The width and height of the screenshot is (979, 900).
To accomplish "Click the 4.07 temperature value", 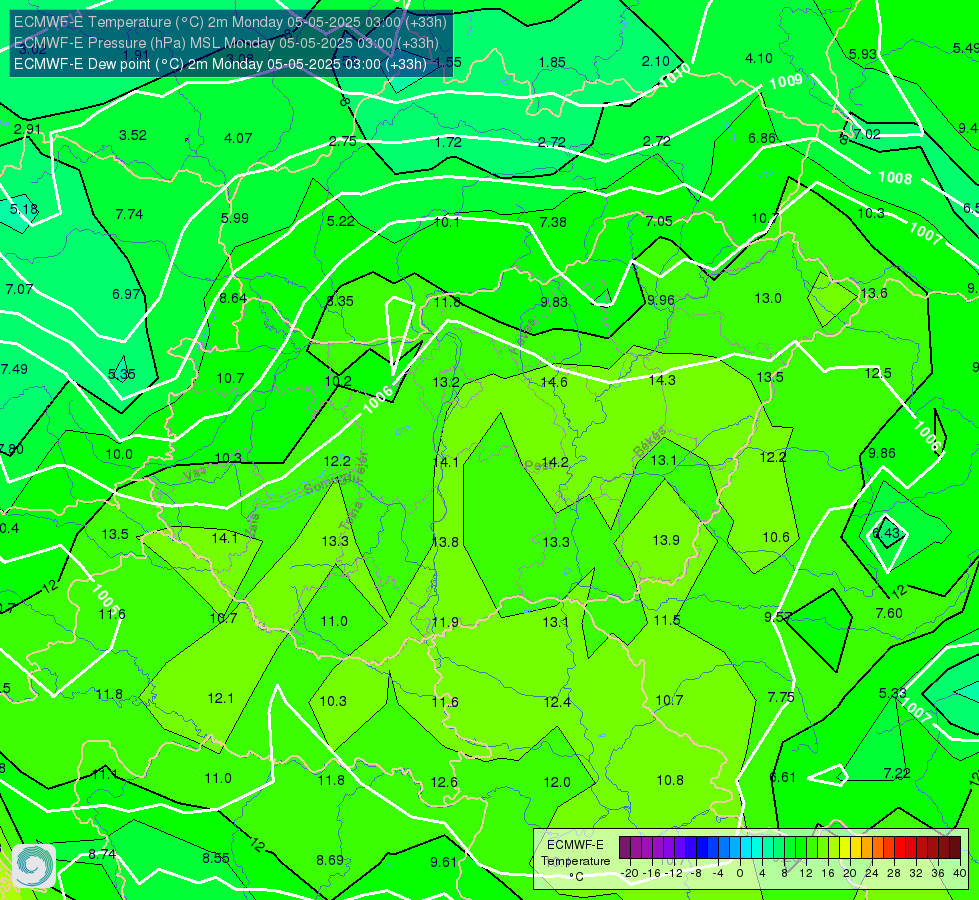I will coord(238,138).
